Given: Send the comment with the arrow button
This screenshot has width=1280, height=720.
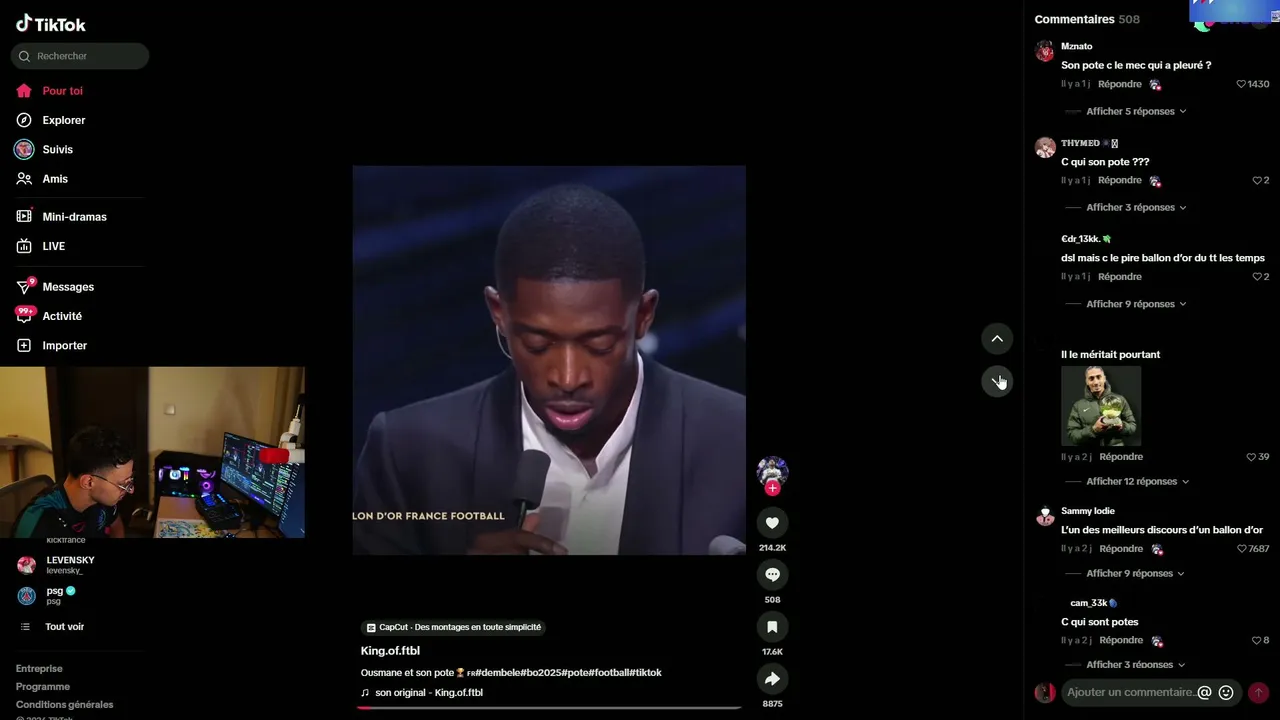Looking at the screenshot, I should tap(1258, 692).
